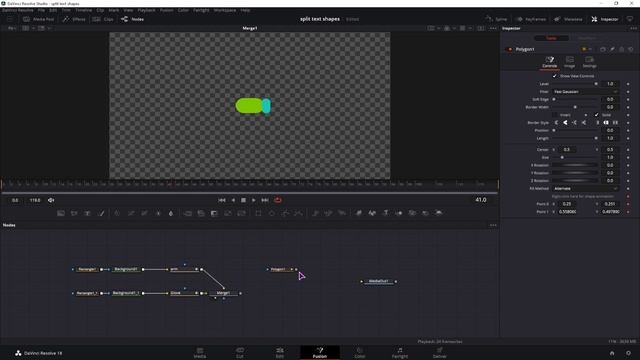
Task: Select the Polygon1 node
Action: coord(280,269)
